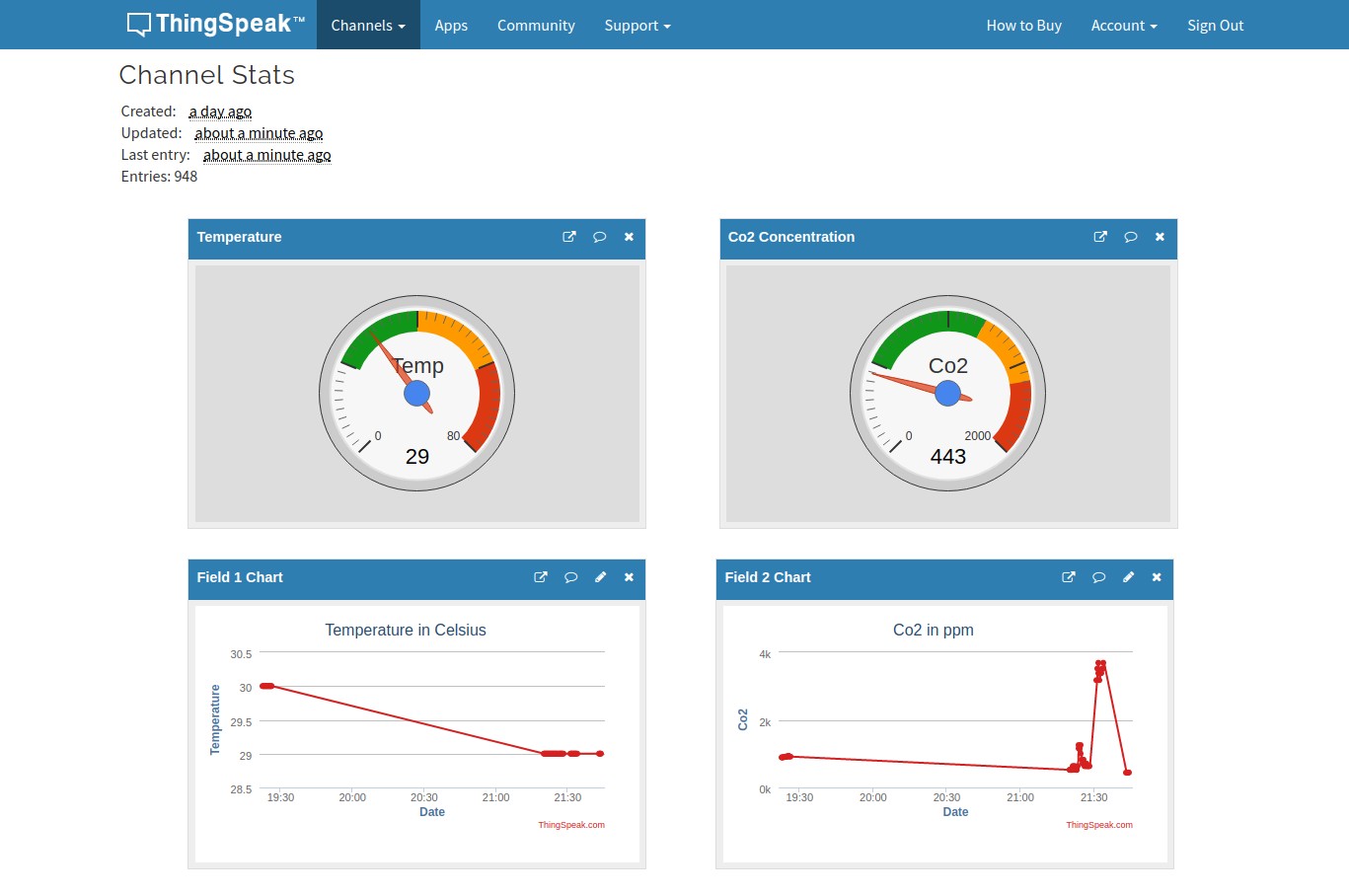Viewport: 1349px width, 896px height.
Task: Open comments on Field 2 Chart
Action: coord(1098,577)
